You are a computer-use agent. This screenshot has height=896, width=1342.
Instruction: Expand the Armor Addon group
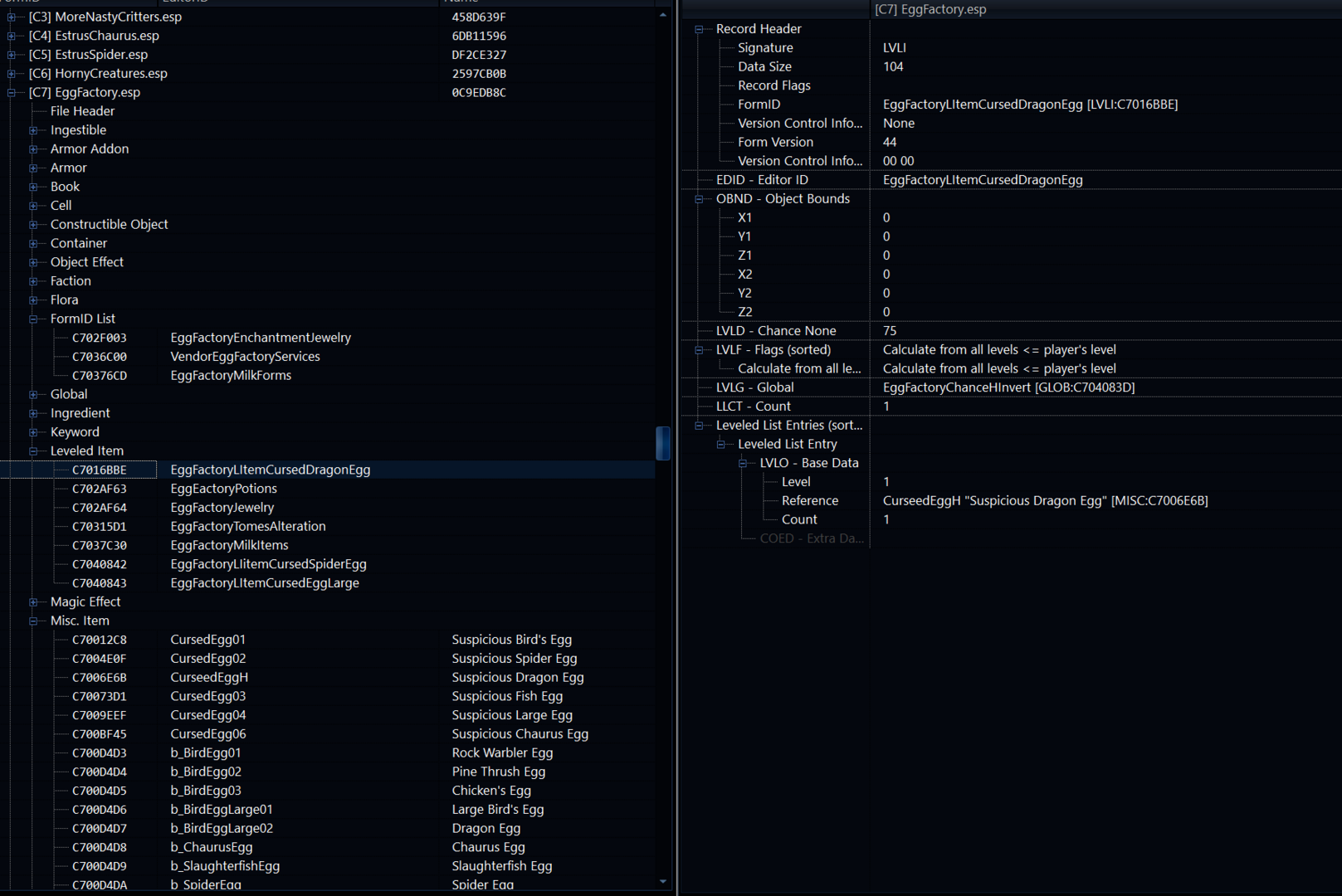33,149
